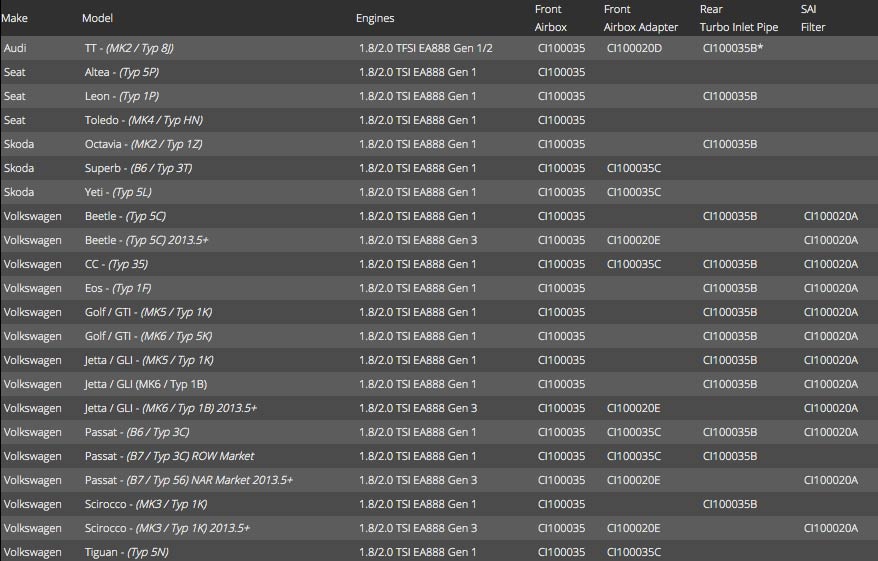Viewport: 878px width, 561px height.
Task: Click CI100035B in the Leon row
Action: coord(730,96)
